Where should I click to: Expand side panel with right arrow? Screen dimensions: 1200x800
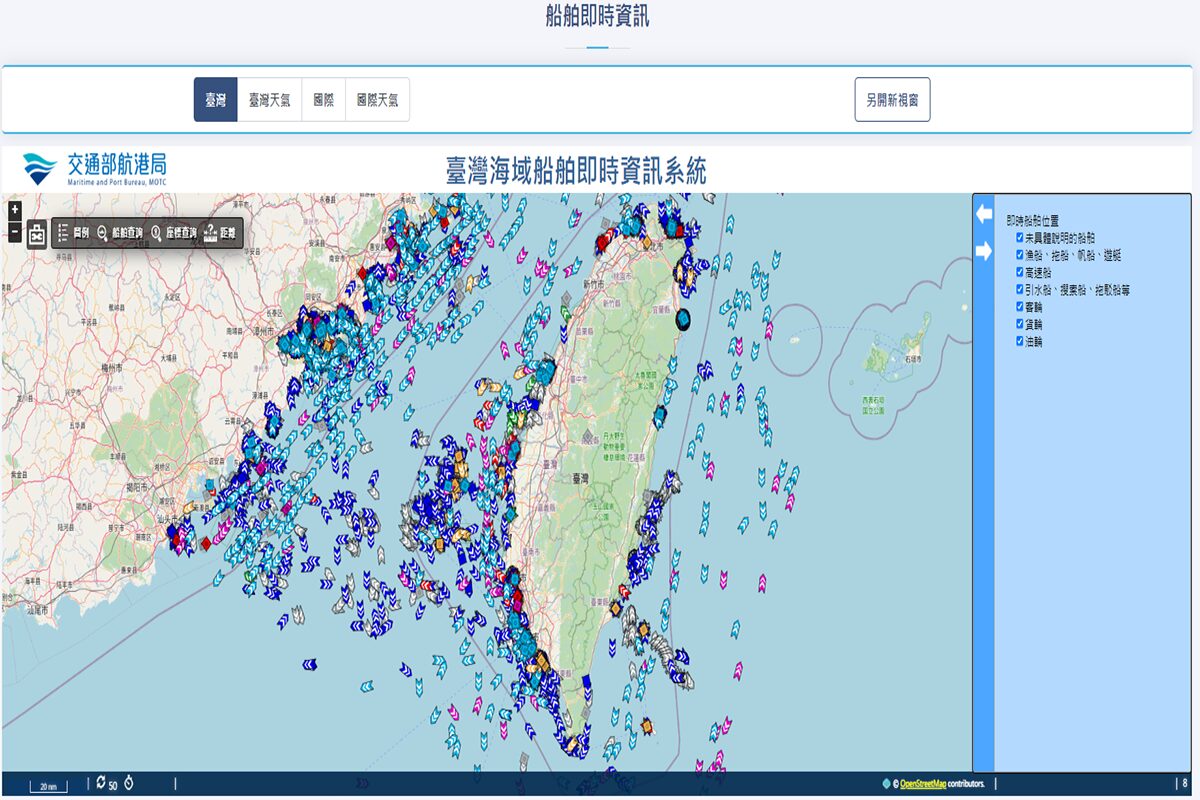984,251
